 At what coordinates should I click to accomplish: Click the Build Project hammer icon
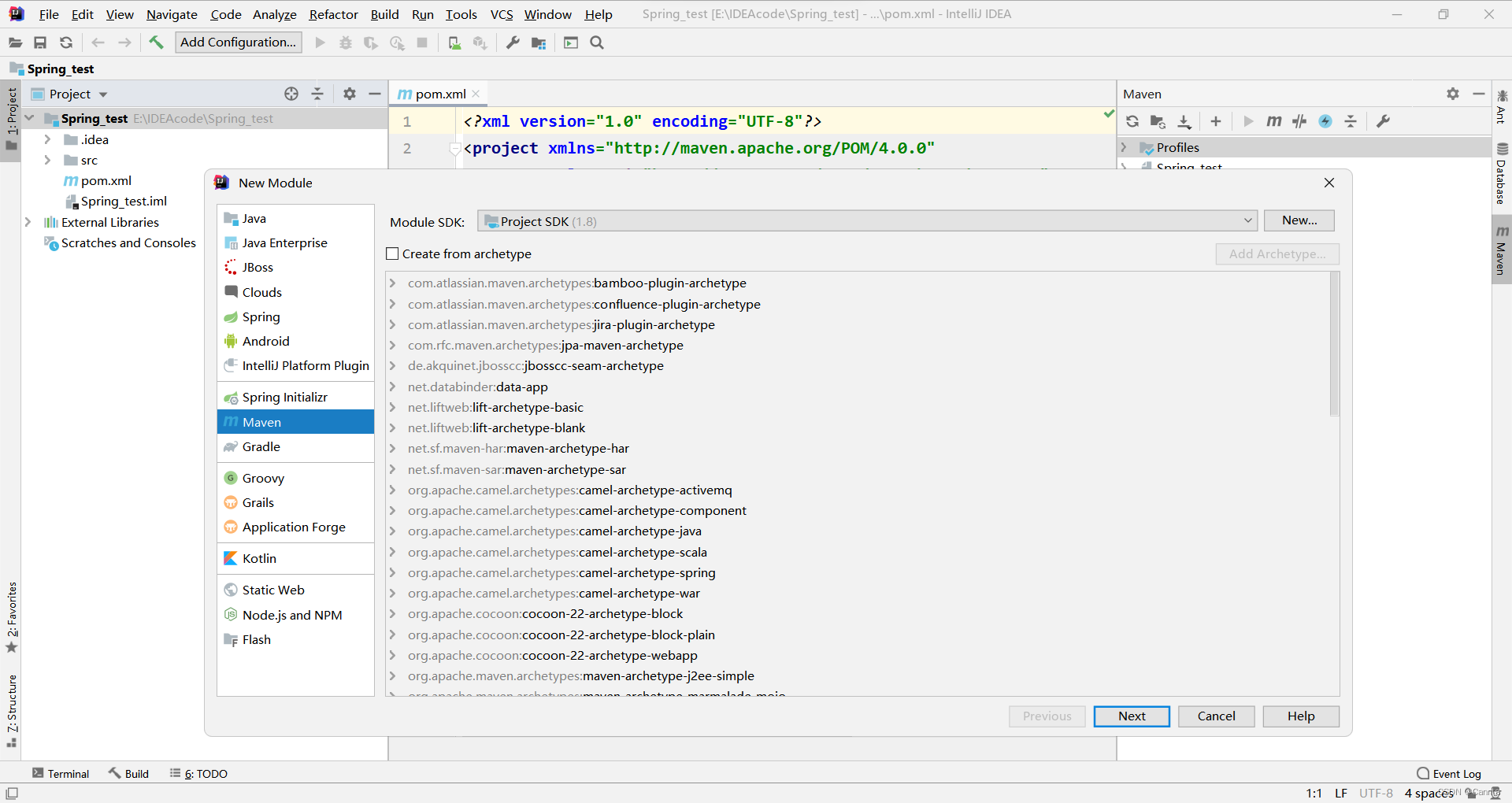pos(156,43)
